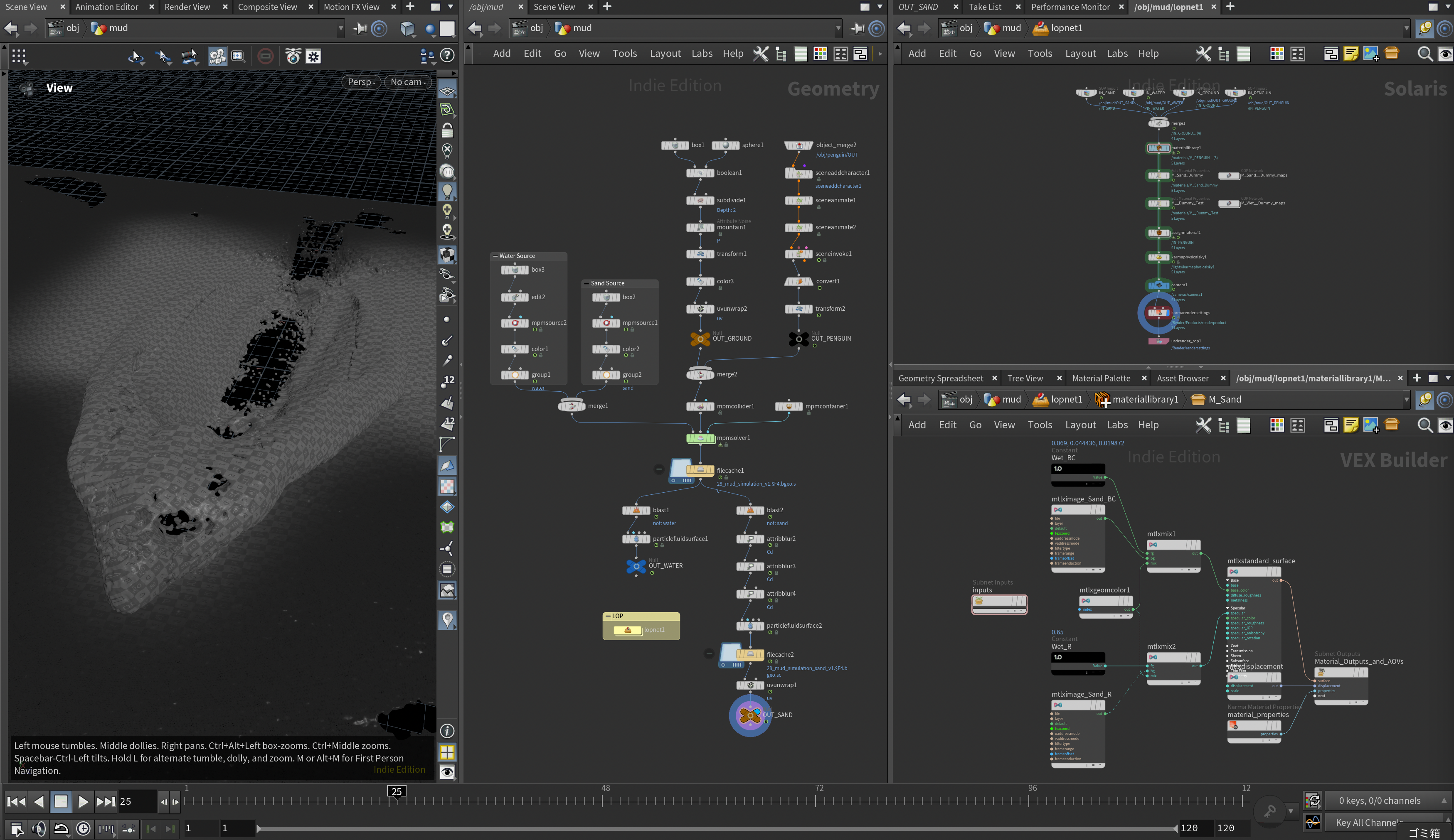Screen dimensions: 1454x840
Task: Toggle real time playback button
Action: pos(83,828)
